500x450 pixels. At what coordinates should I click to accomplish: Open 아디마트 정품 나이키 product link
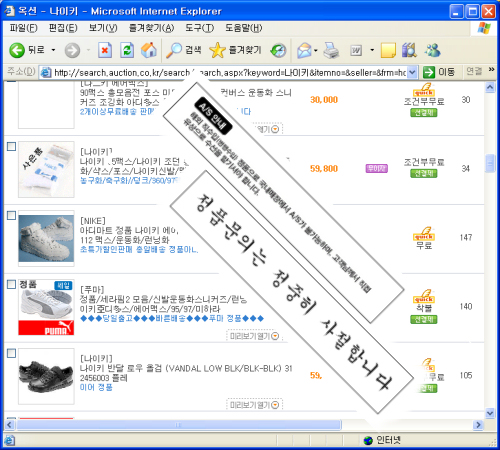point(130,235)
